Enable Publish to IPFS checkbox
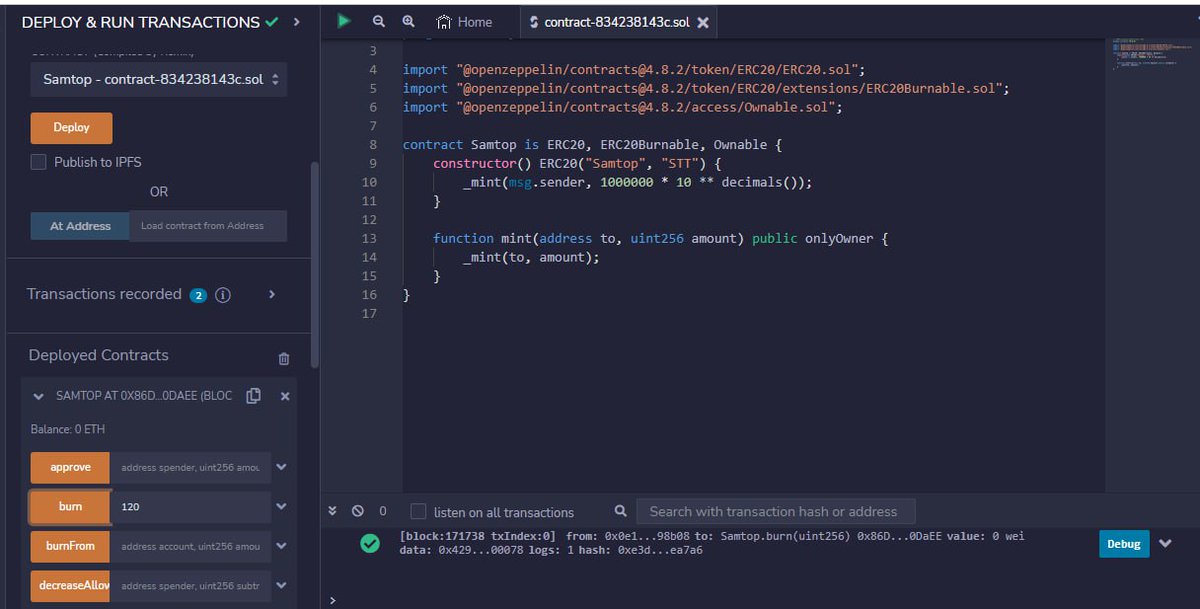 (x=39, y=162)
